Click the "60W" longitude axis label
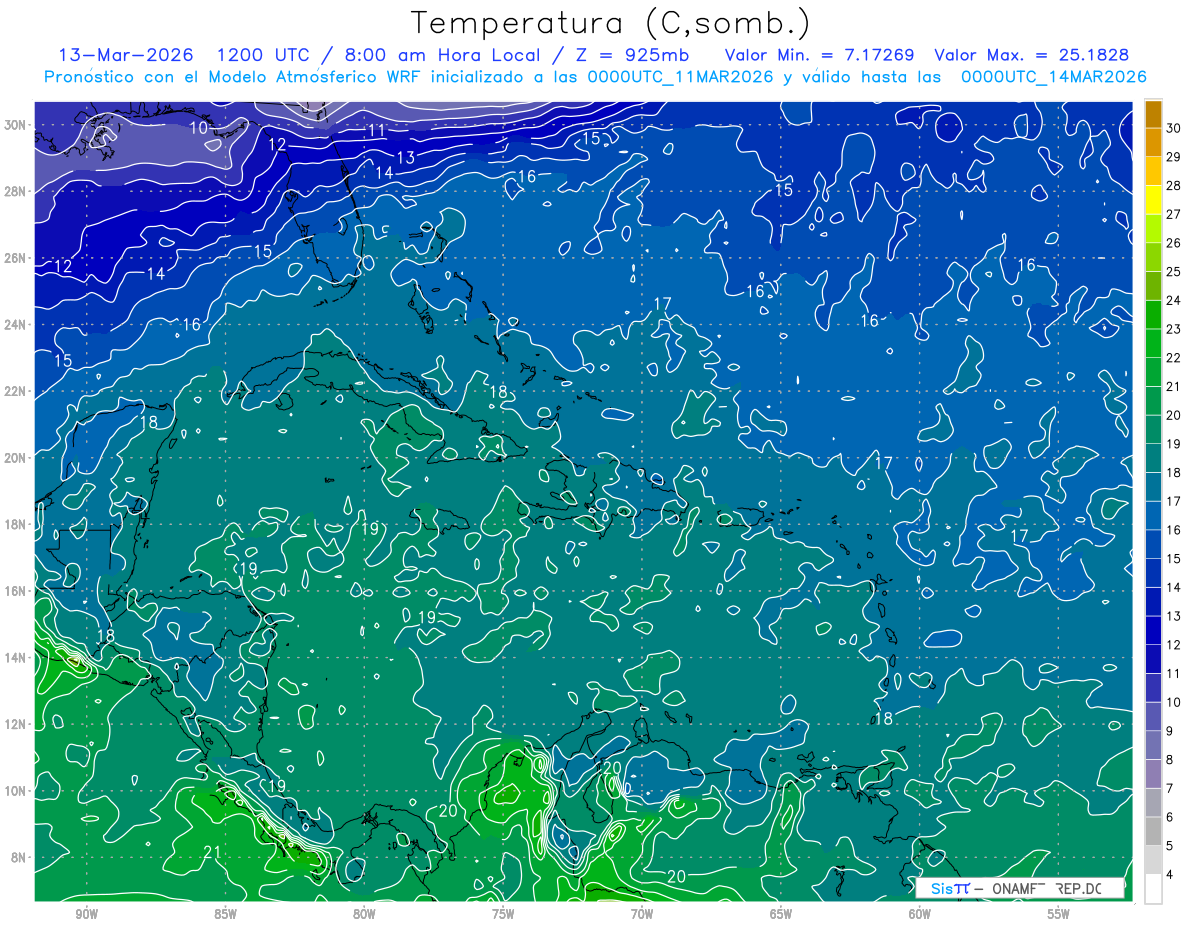The width and height of the screenshot is (1200, 927). click(920, 915)
